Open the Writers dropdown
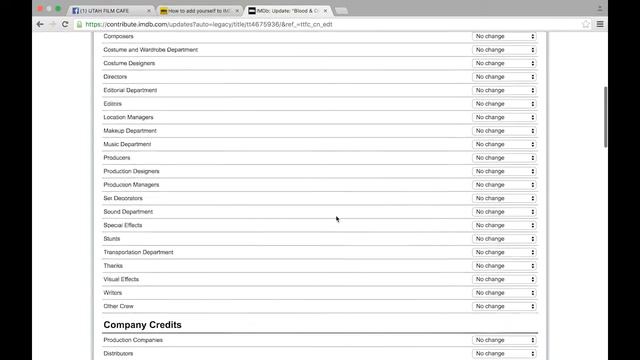This screenshot has width=640, height=360. (x=504, y=293)
